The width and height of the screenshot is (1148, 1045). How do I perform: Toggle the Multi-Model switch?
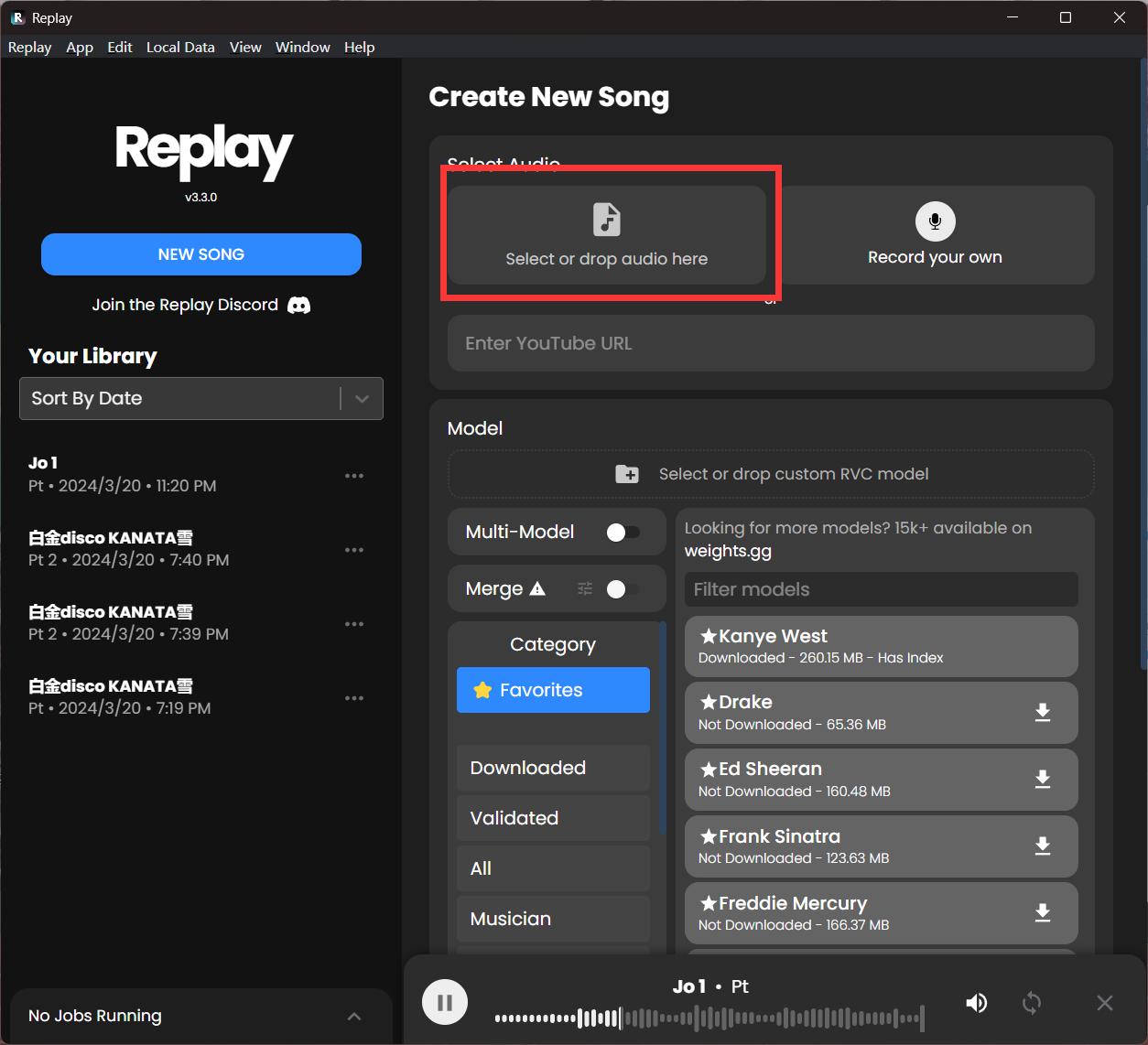(623, 533)
